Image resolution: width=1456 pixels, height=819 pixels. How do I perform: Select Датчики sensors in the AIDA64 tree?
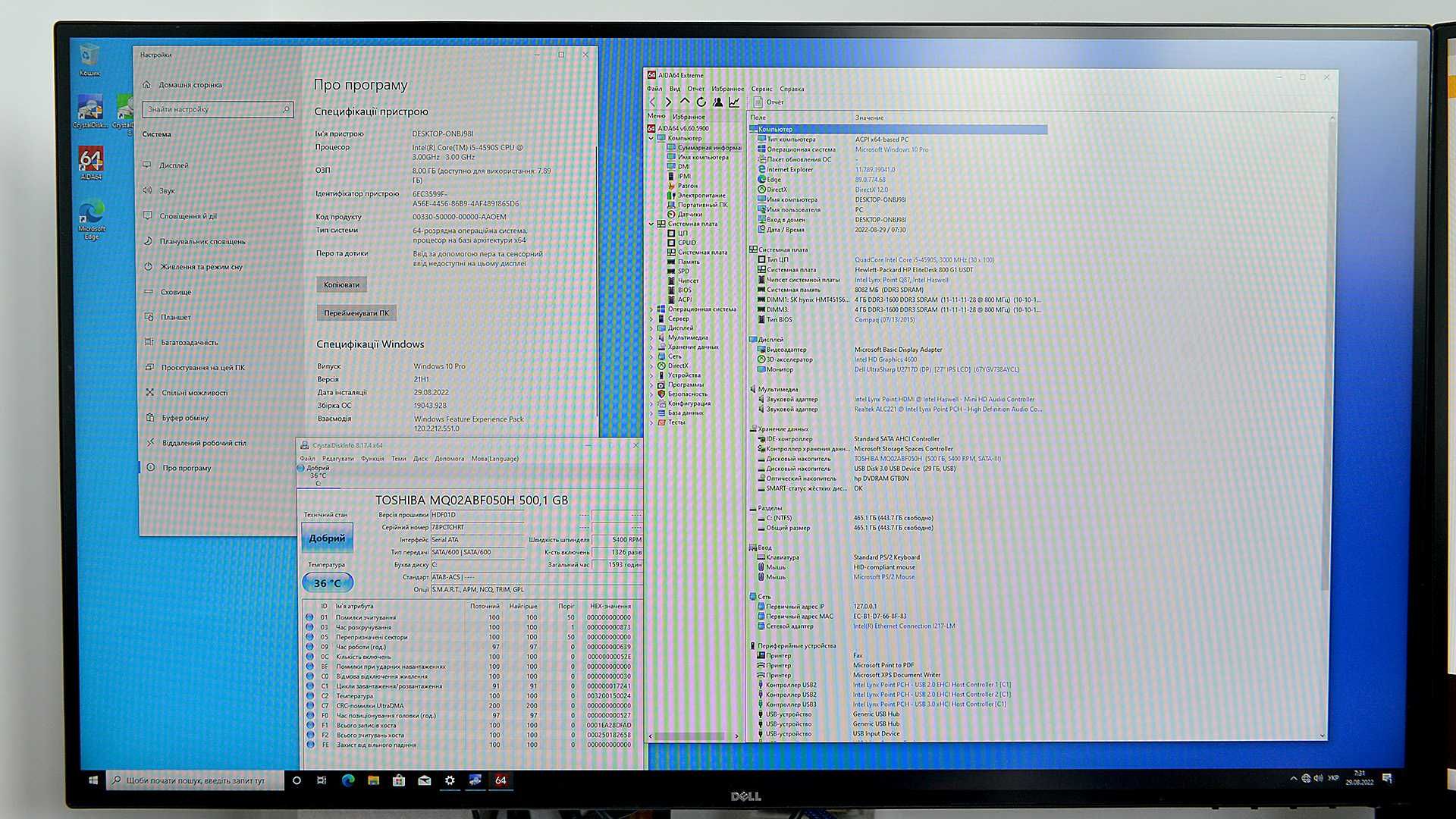pos(689,214)
